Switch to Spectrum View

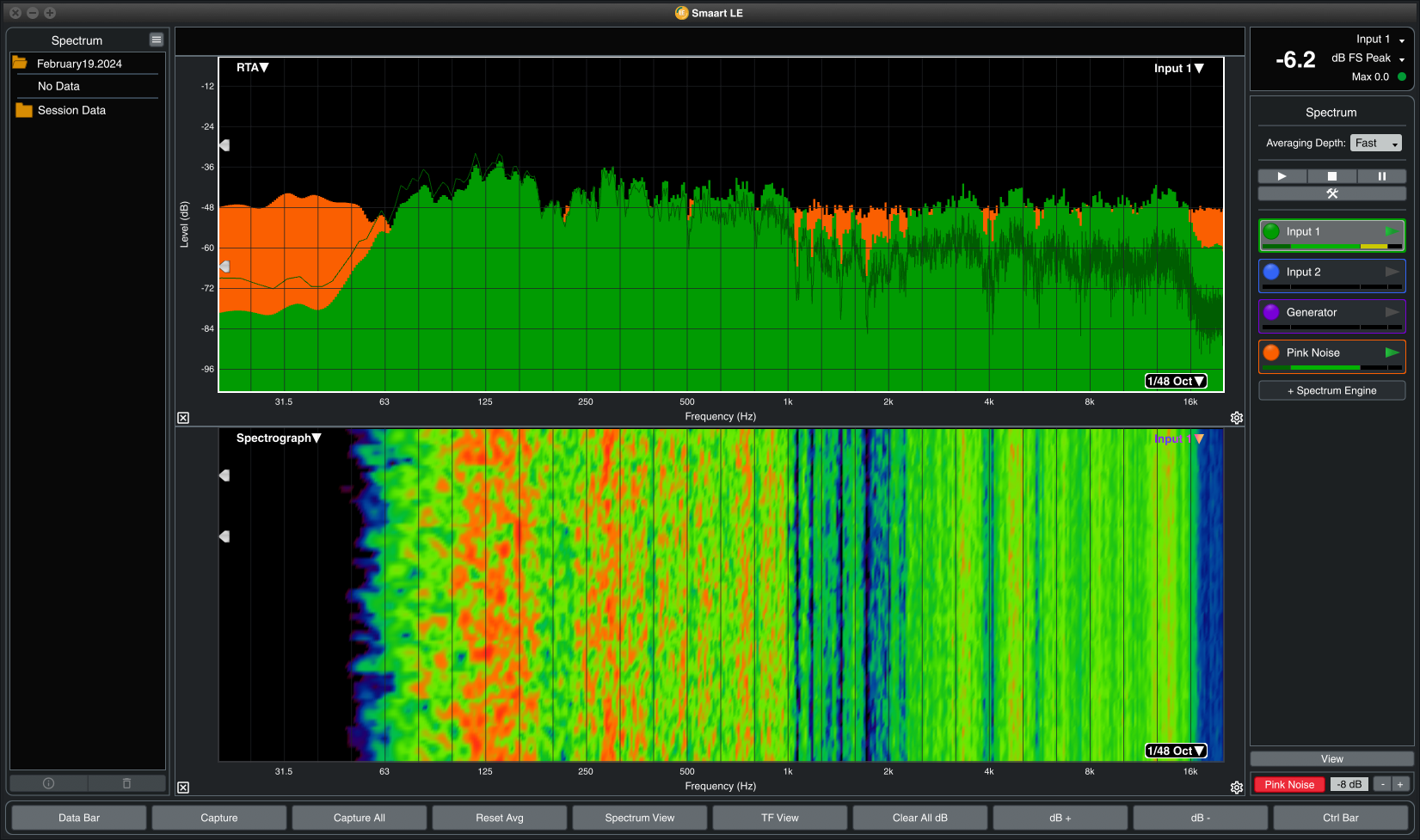pos(640,818)
